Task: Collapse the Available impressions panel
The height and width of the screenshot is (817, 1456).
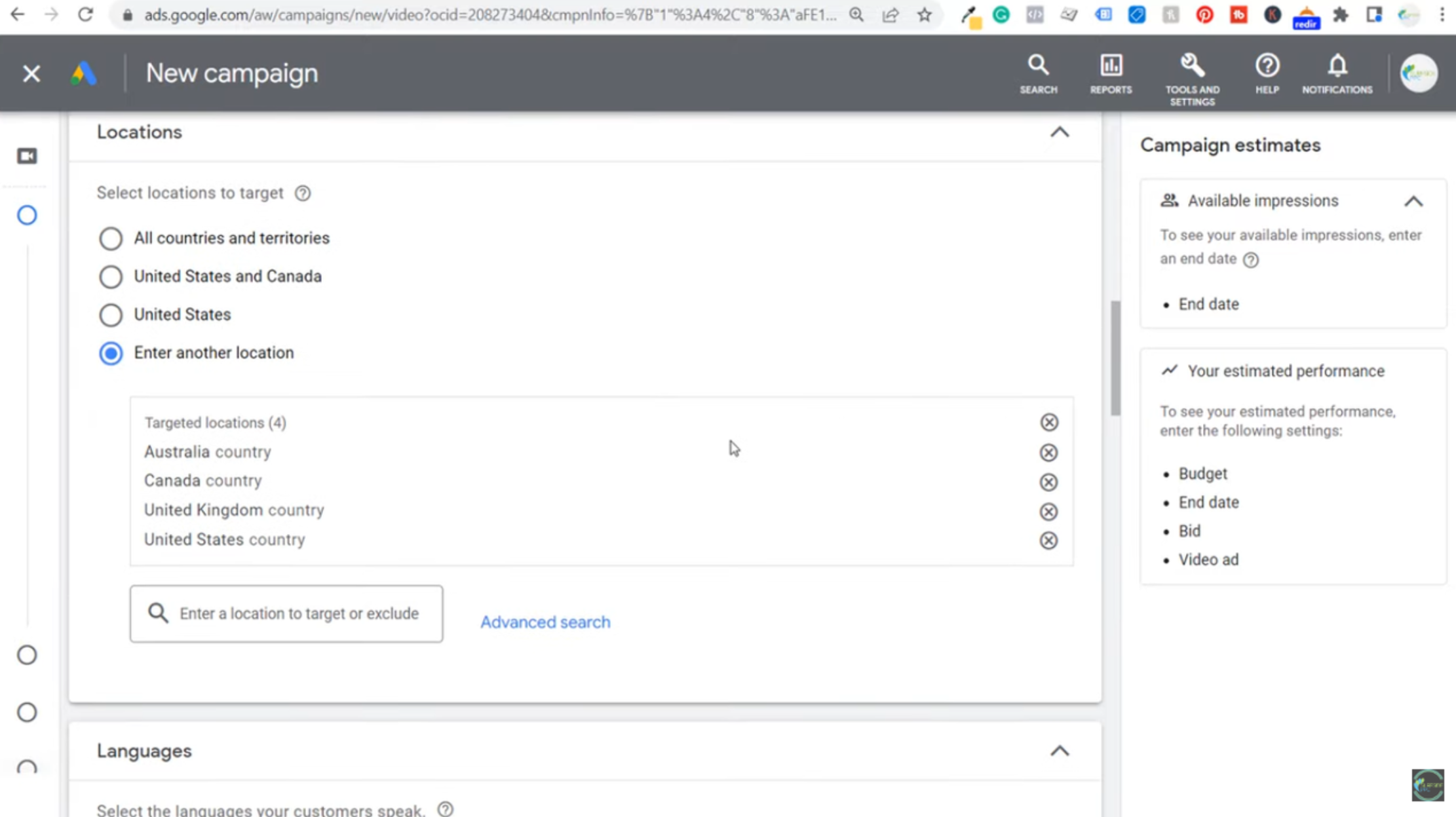Action: click(x=1413, y=201)
